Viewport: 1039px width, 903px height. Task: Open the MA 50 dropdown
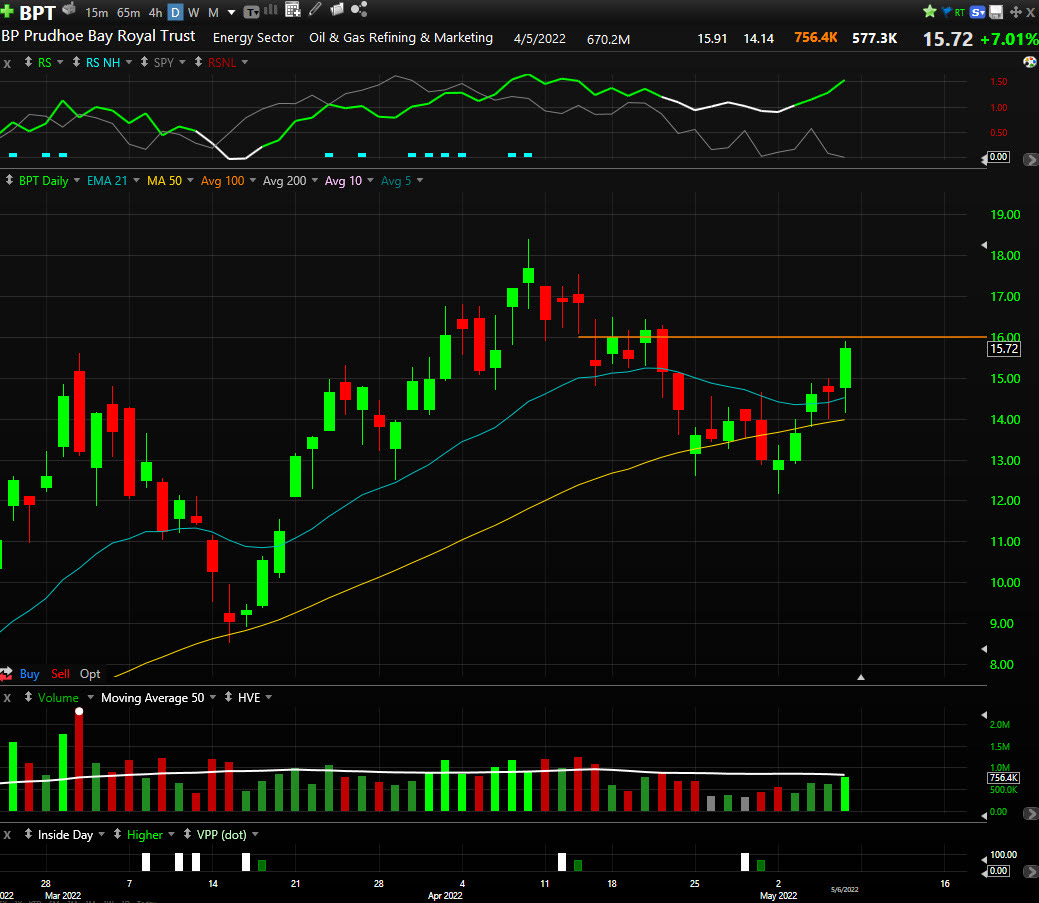(190, 180)
